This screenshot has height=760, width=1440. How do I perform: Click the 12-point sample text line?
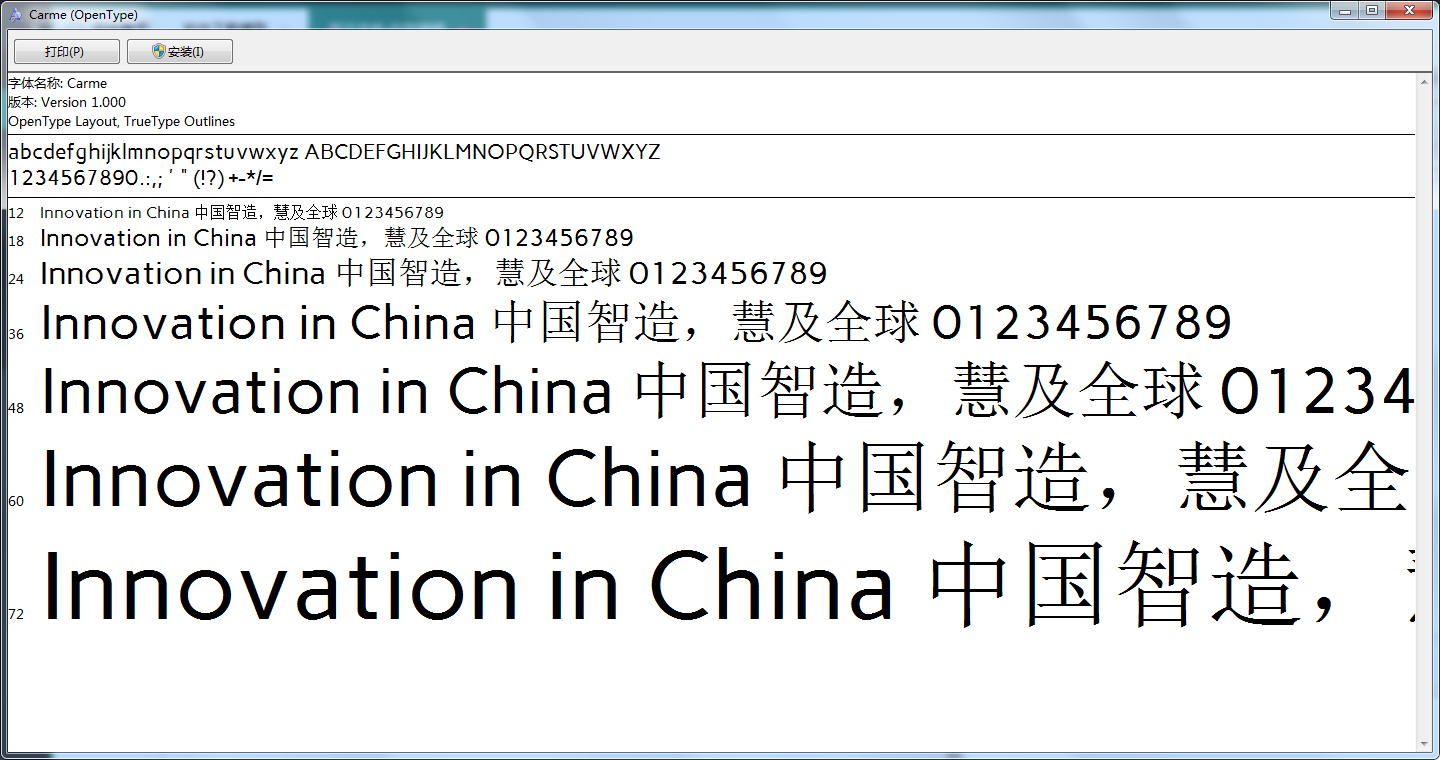(242, 213)
